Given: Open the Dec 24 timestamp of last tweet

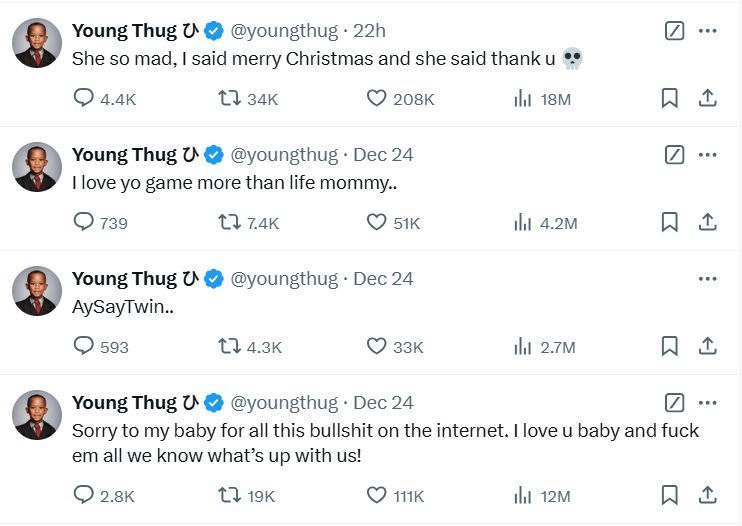Looking at the screenshot, I should tap(383, 403).
